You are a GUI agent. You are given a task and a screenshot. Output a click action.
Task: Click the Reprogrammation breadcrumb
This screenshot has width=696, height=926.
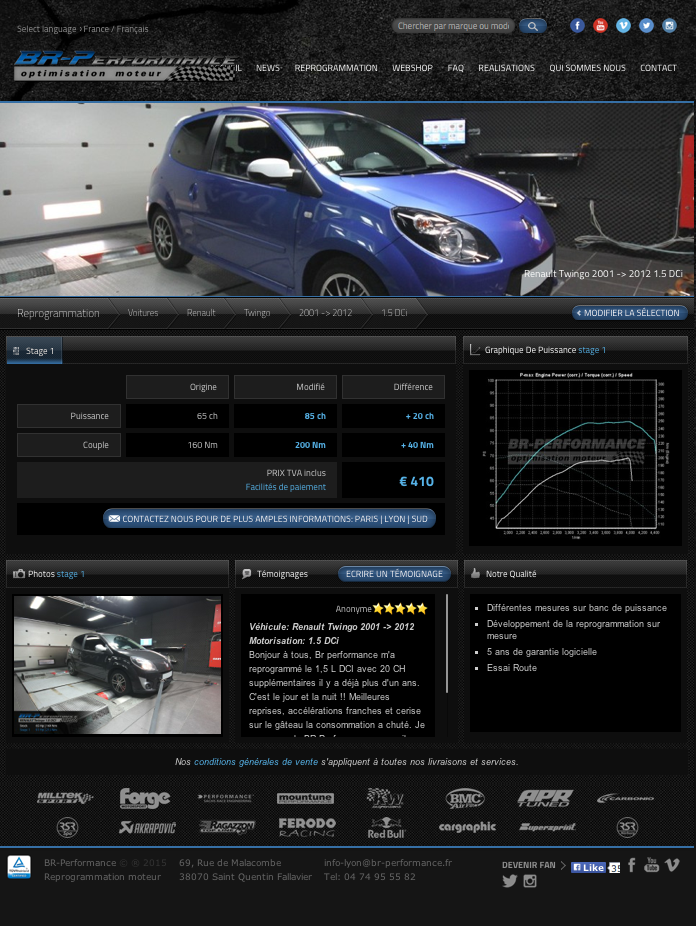(58, 313)
